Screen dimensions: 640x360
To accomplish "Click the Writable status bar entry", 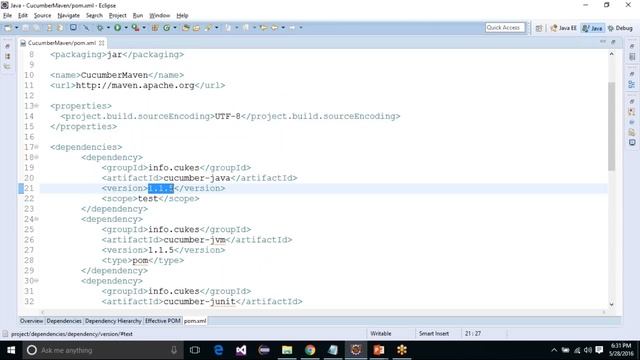I will 381,333.
